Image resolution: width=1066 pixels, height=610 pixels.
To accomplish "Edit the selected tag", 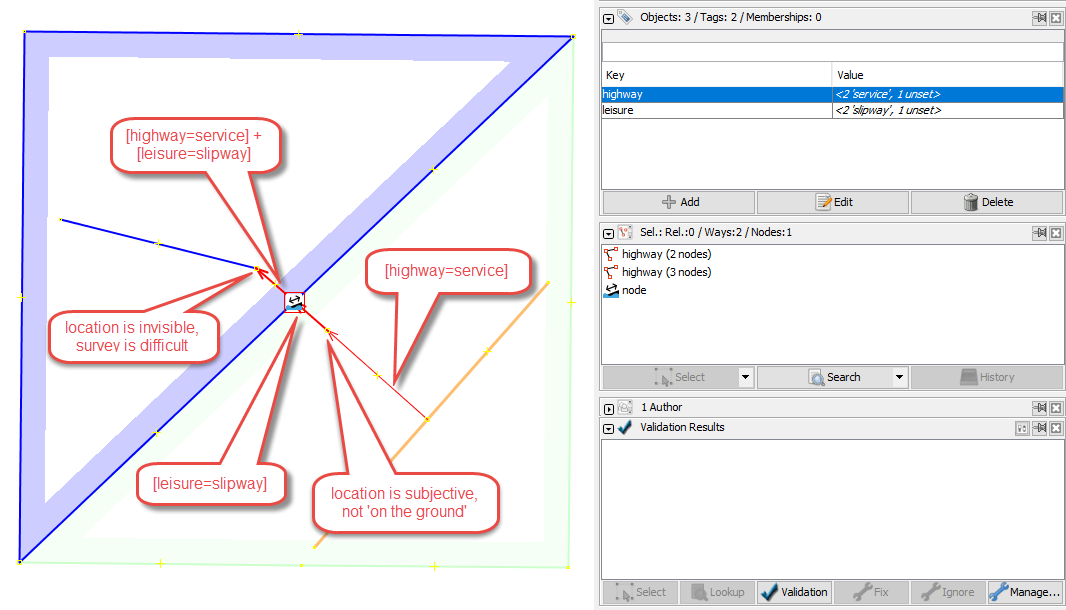I will 833,202.
